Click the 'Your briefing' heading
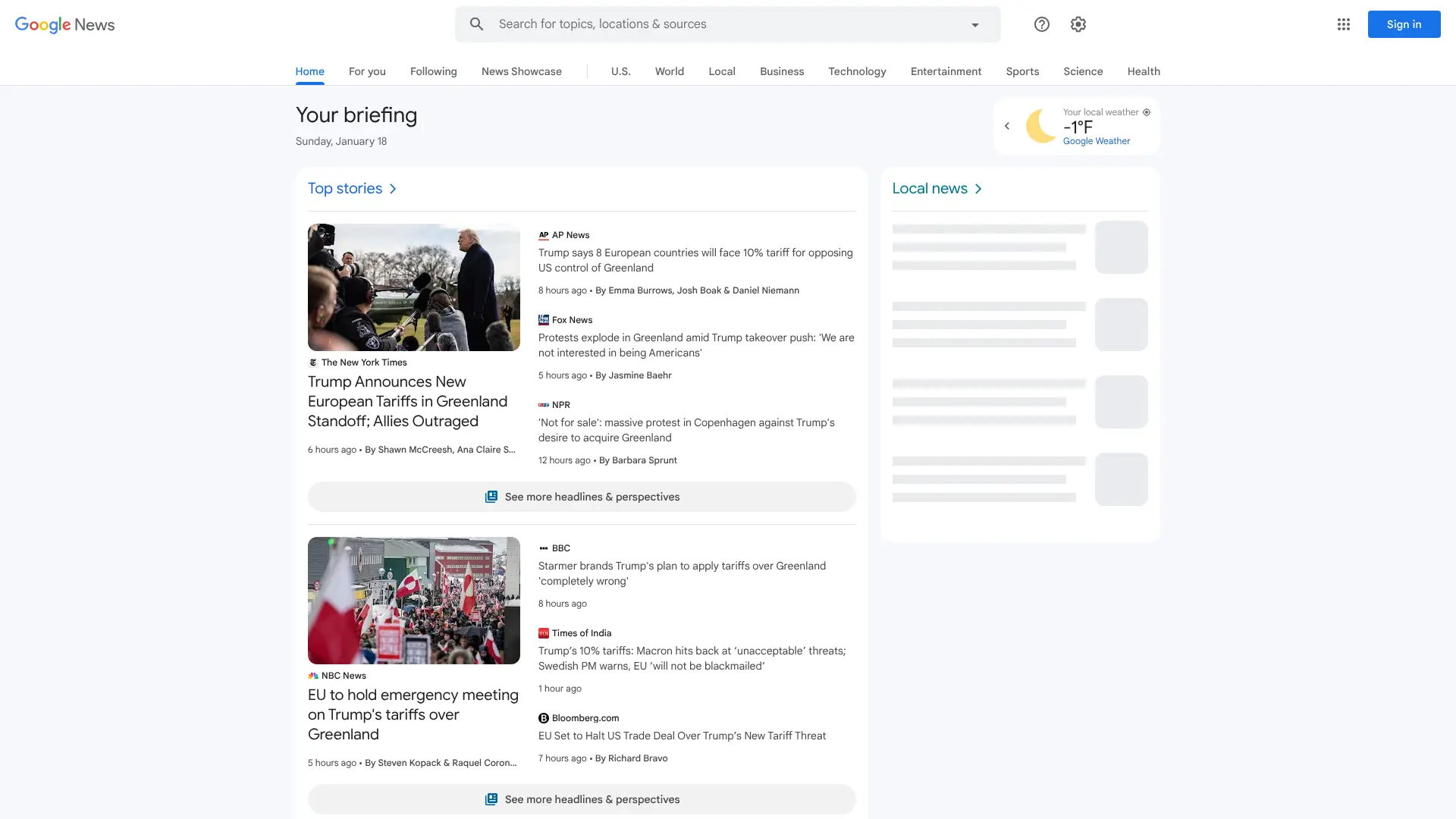Viewport: 1456px width, 819px height. (356, 115)
